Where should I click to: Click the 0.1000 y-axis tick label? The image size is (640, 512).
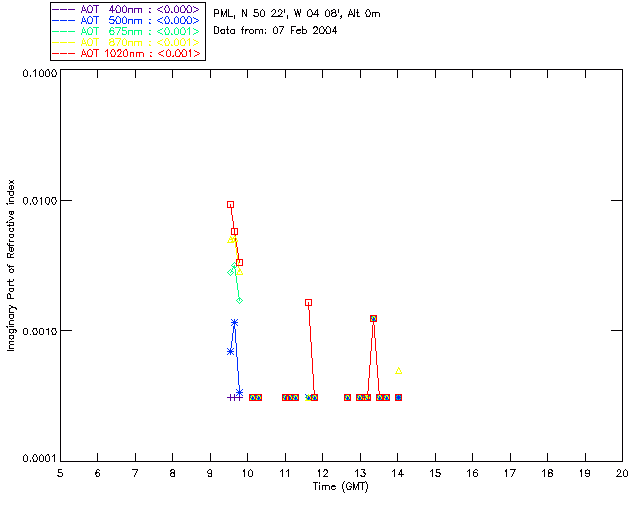[40, 73]
